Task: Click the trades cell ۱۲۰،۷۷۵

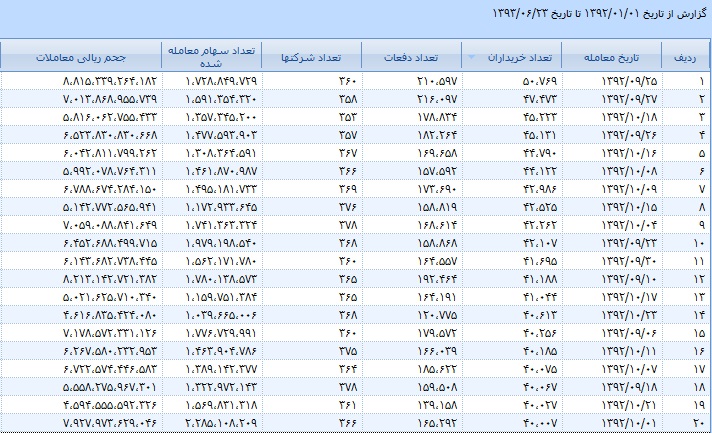Action: point(437,315)
